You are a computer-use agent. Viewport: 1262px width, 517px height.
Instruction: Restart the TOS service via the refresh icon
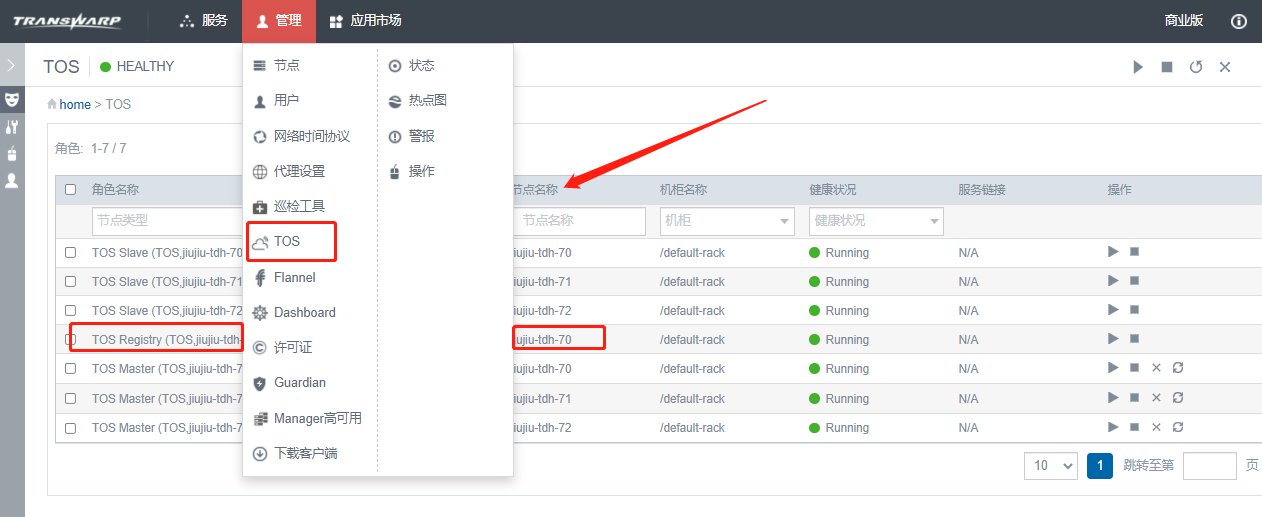(1196, 67)
